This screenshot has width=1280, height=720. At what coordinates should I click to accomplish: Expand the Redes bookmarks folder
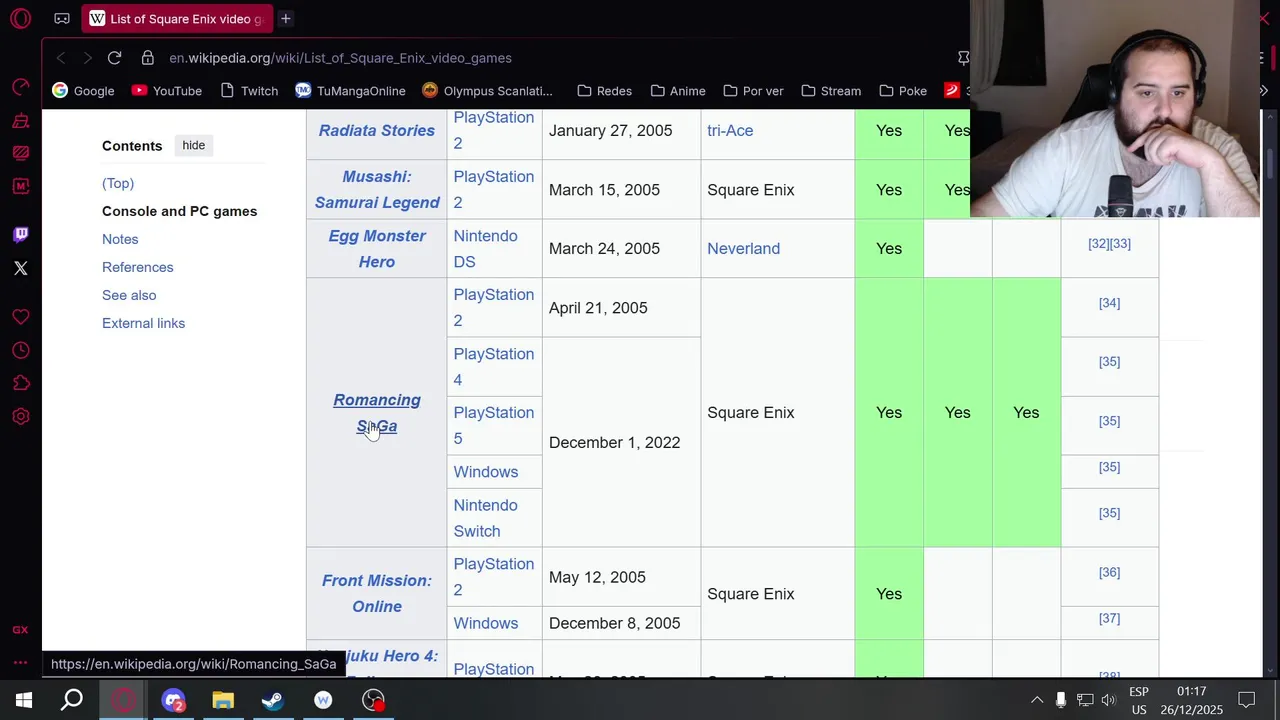pos(604,91)
